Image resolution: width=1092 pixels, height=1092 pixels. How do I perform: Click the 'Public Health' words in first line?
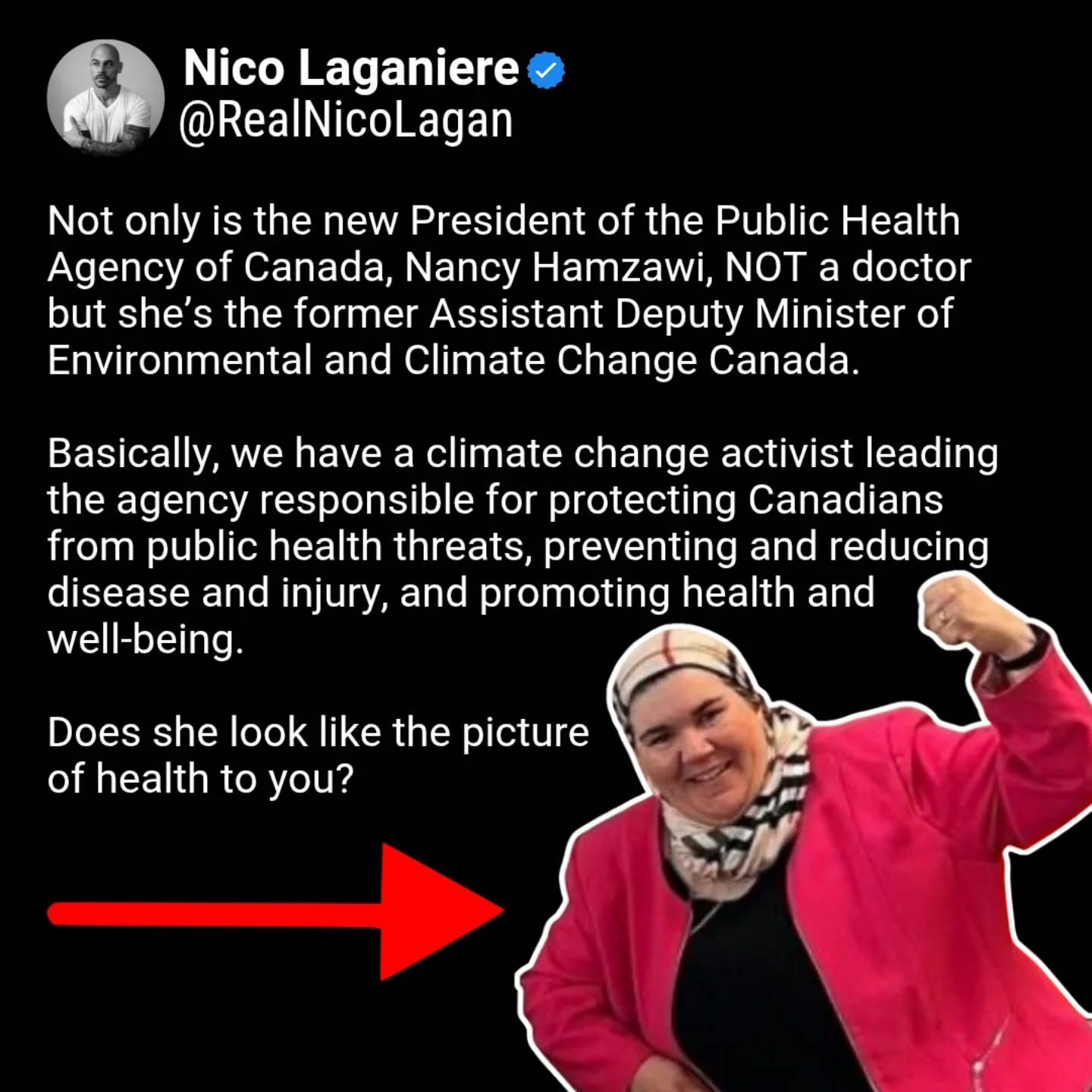[838, 221]
